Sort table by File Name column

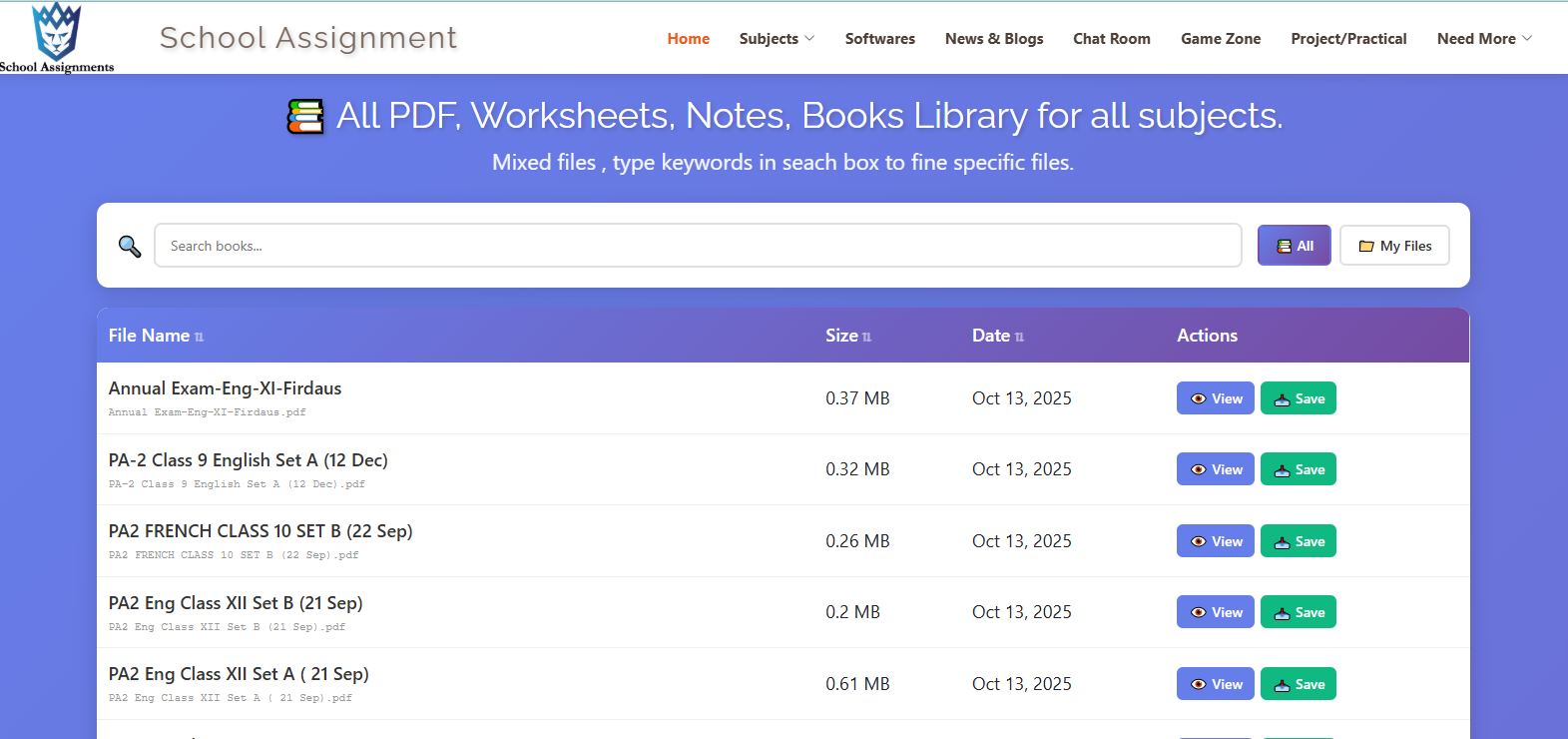156,336
